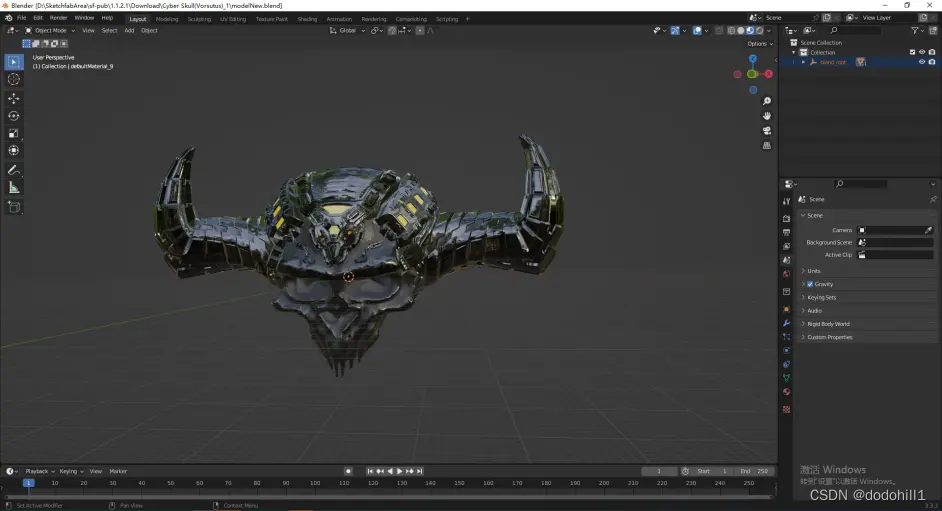Choose the Rotate tool

pos(14,116)
